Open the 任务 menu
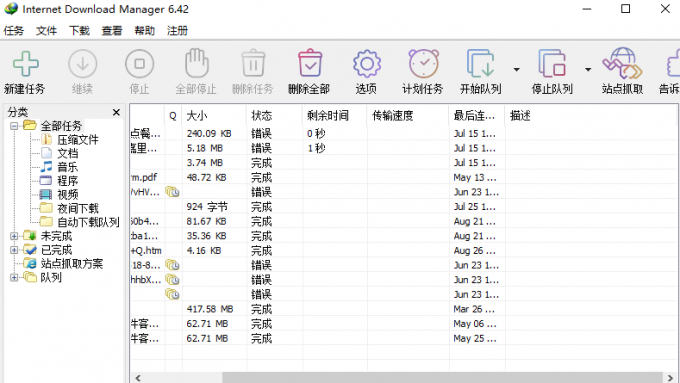 click(14, 31)
